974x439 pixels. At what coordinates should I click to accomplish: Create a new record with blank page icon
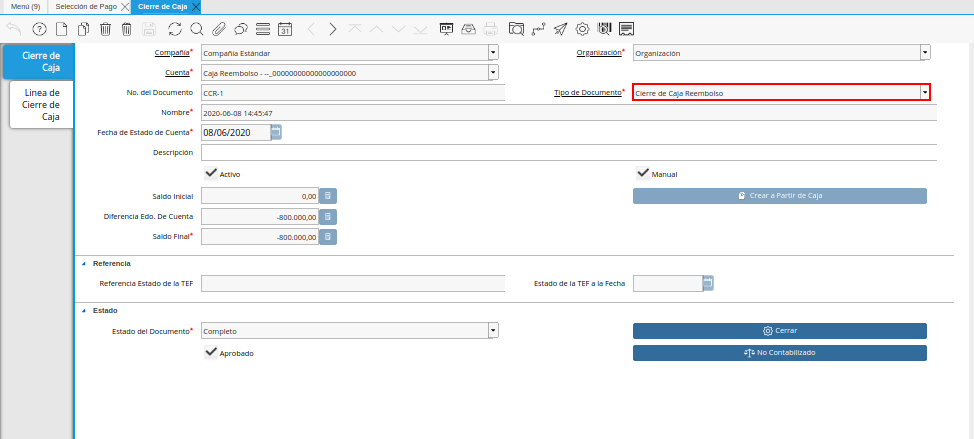(x=61, y=28)
